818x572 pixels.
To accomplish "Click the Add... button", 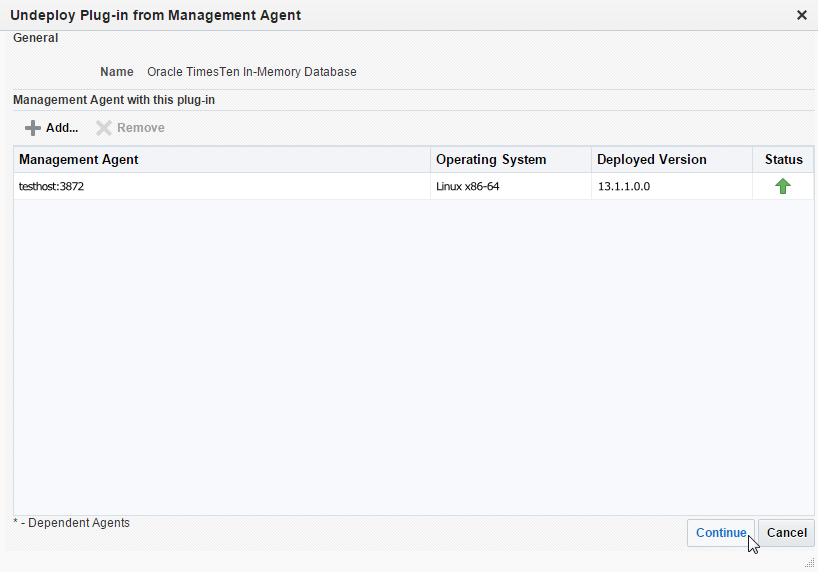I will coord(52,128).
